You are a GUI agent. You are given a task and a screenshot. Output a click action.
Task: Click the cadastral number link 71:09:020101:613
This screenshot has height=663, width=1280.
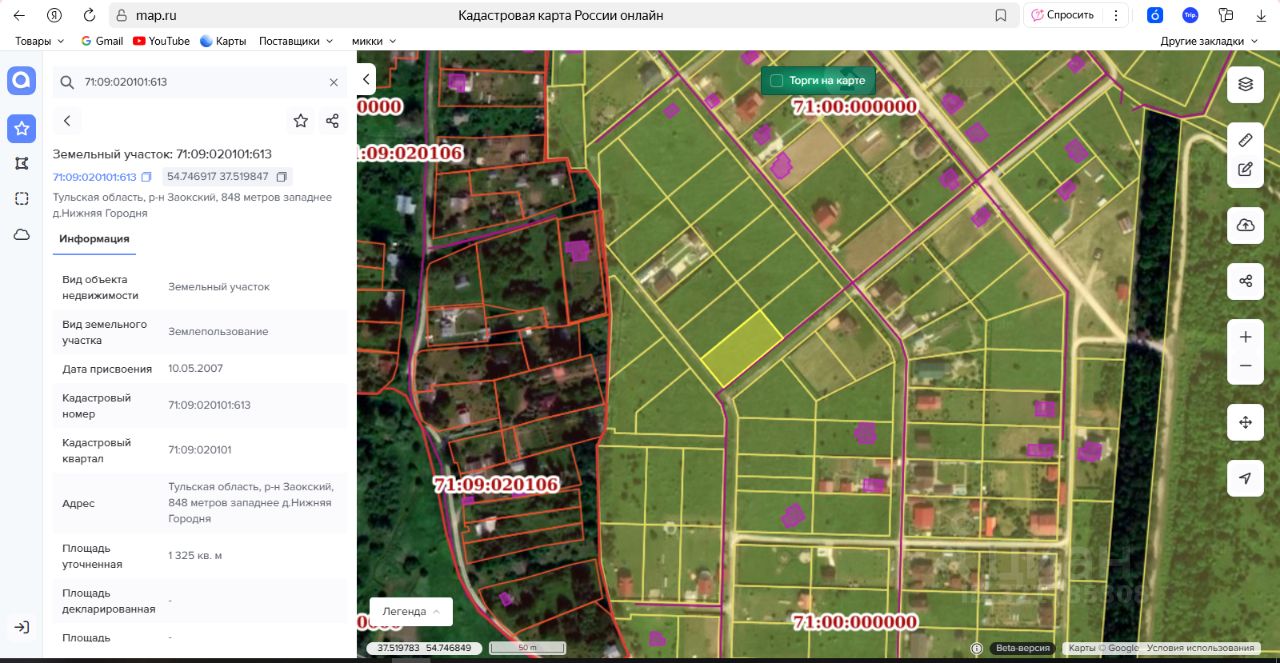(x=94, y=177)
